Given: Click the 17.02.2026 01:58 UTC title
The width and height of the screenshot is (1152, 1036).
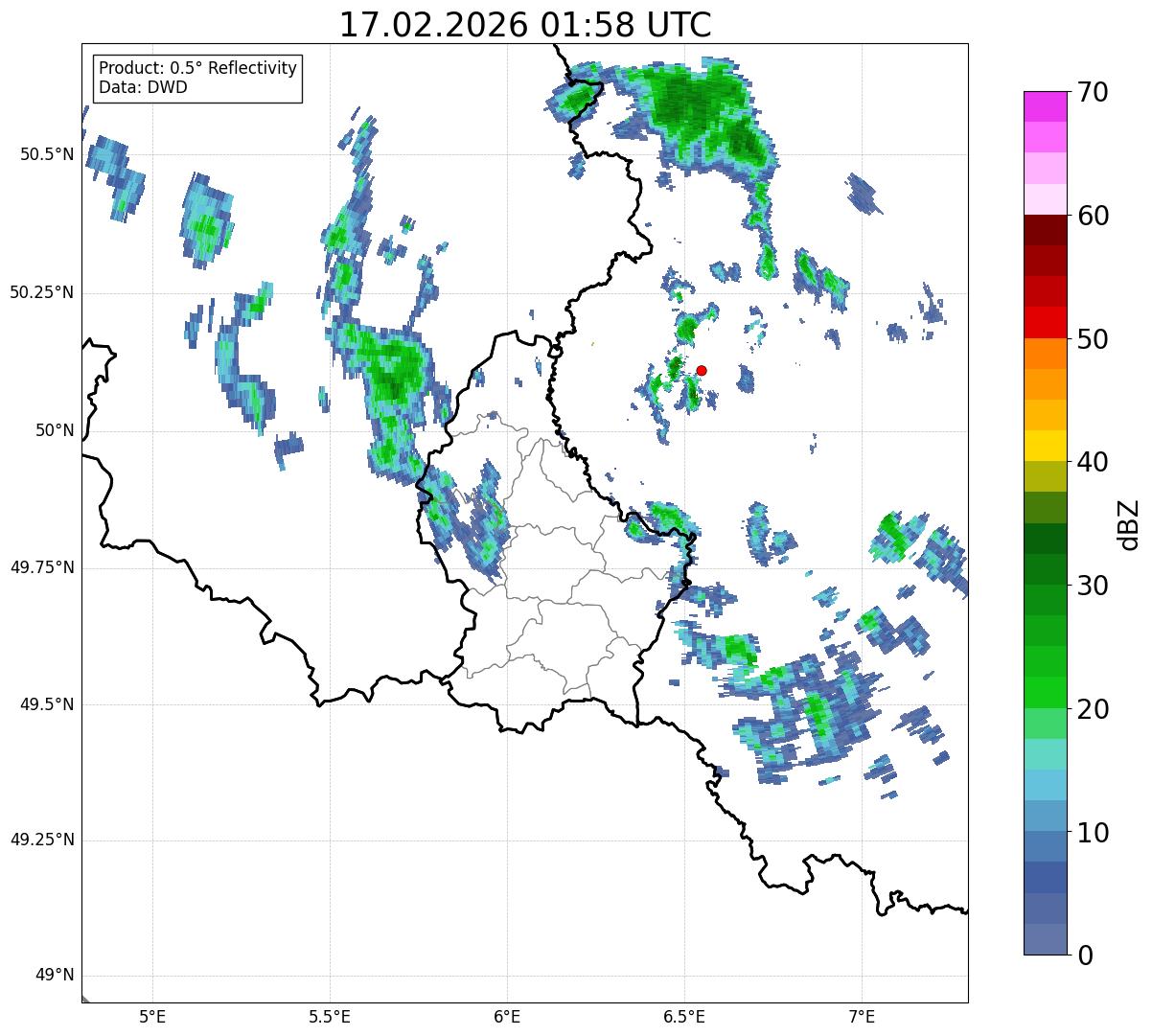Looking at the screenshot, I should pos(525,25).
